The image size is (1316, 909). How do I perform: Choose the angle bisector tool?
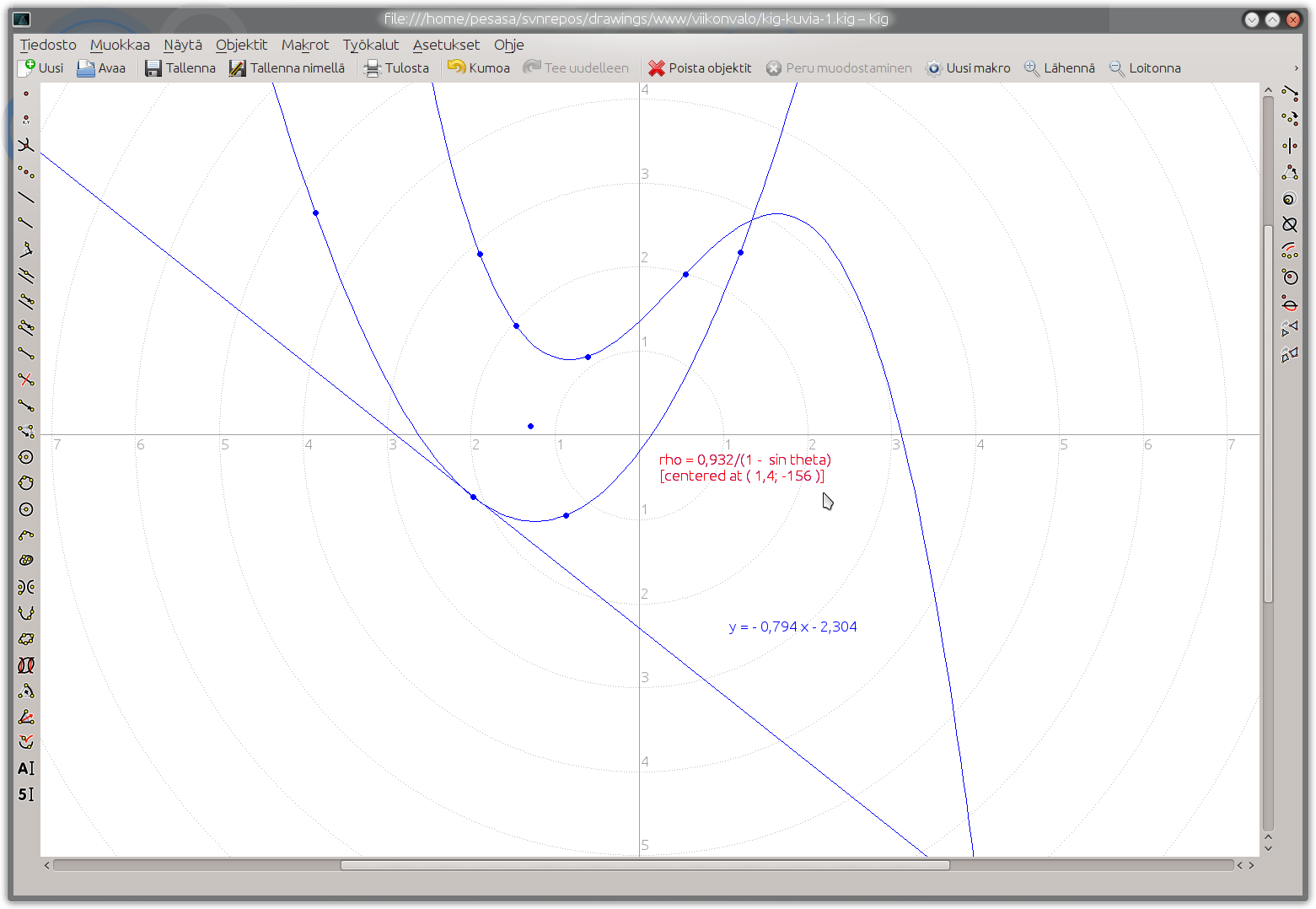coord(26,718)
